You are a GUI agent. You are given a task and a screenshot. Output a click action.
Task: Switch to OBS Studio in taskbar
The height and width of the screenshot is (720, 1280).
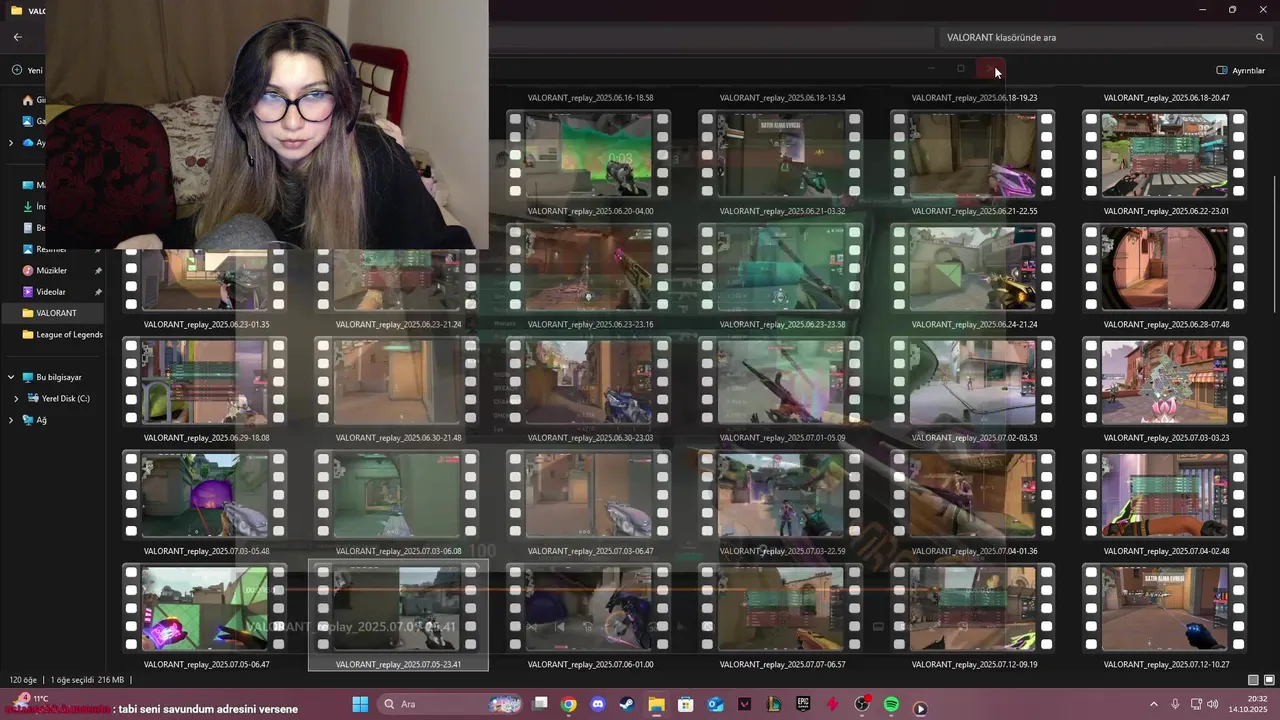(x=862, y=704)
